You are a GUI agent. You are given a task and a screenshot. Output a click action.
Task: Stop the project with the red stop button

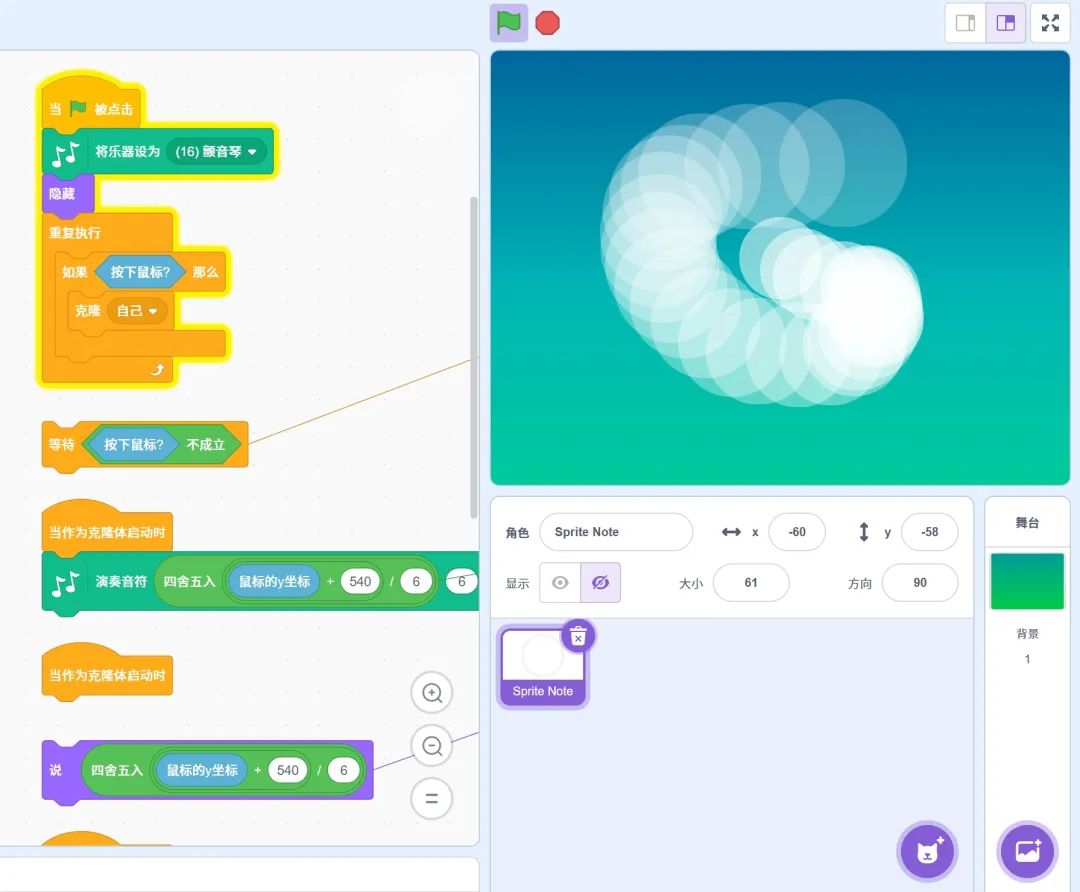click(x=548, y=23)
